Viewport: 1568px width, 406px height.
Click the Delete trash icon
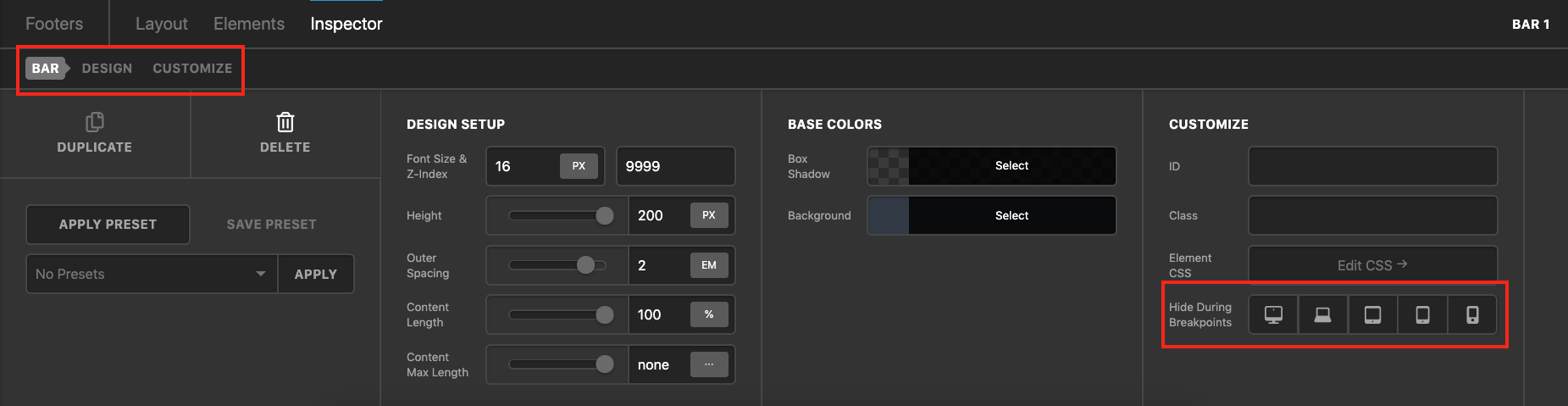285,123
